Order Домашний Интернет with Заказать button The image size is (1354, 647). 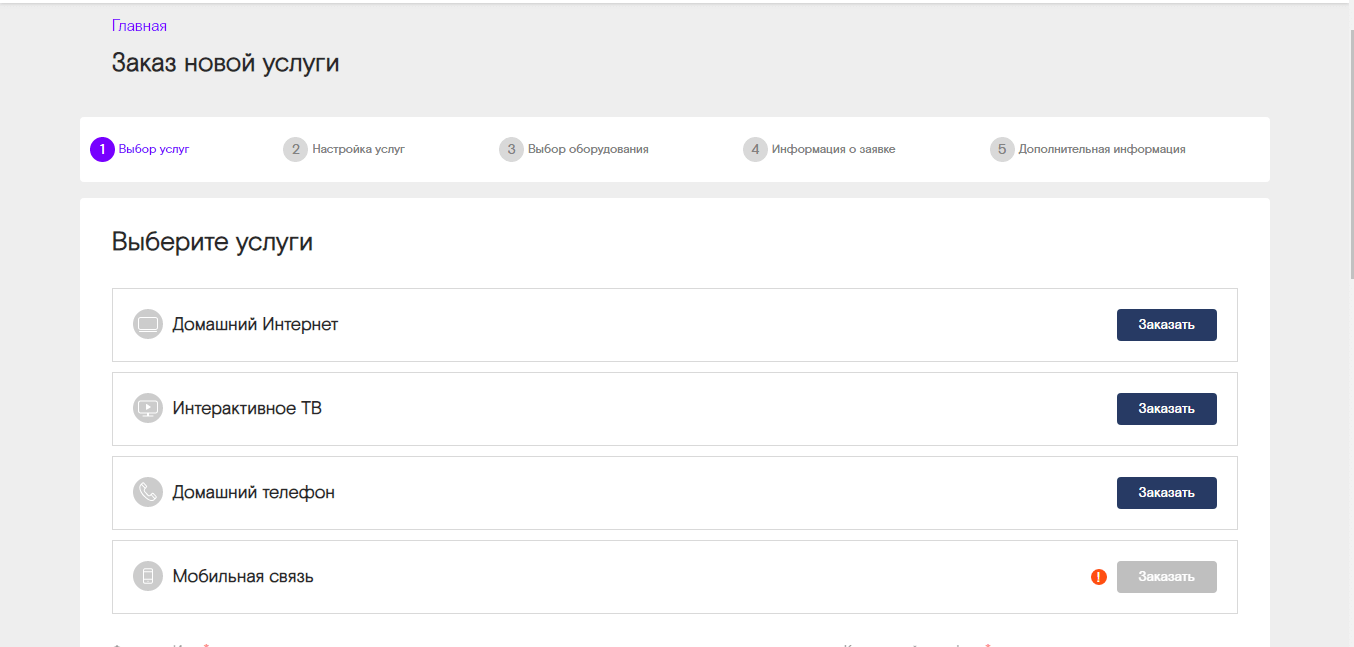[x=1166, y=325]
